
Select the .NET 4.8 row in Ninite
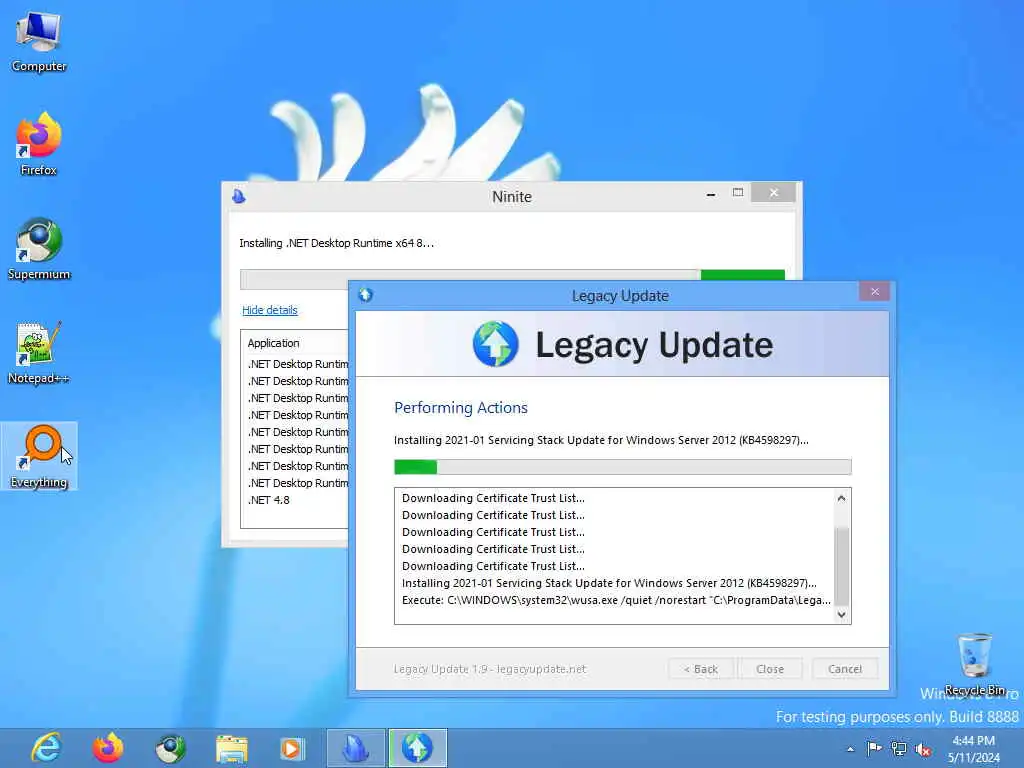coord(268,500)
